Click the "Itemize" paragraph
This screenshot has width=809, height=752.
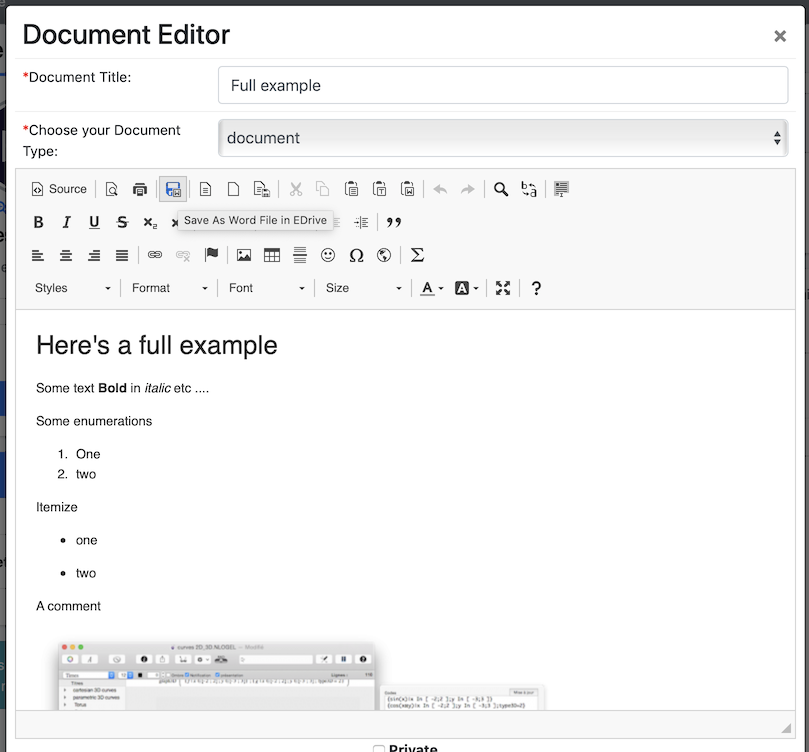pos(57,507)
